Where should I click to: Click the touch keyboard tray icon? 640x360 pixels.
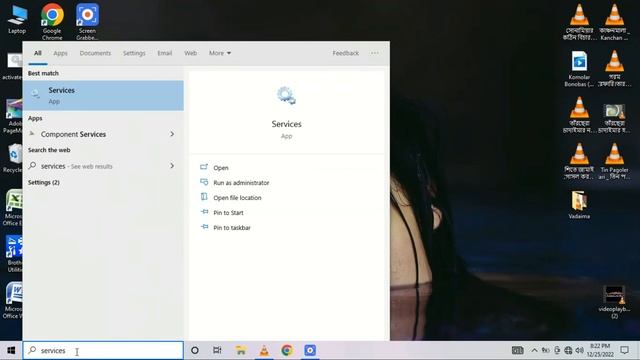[518, 350]
